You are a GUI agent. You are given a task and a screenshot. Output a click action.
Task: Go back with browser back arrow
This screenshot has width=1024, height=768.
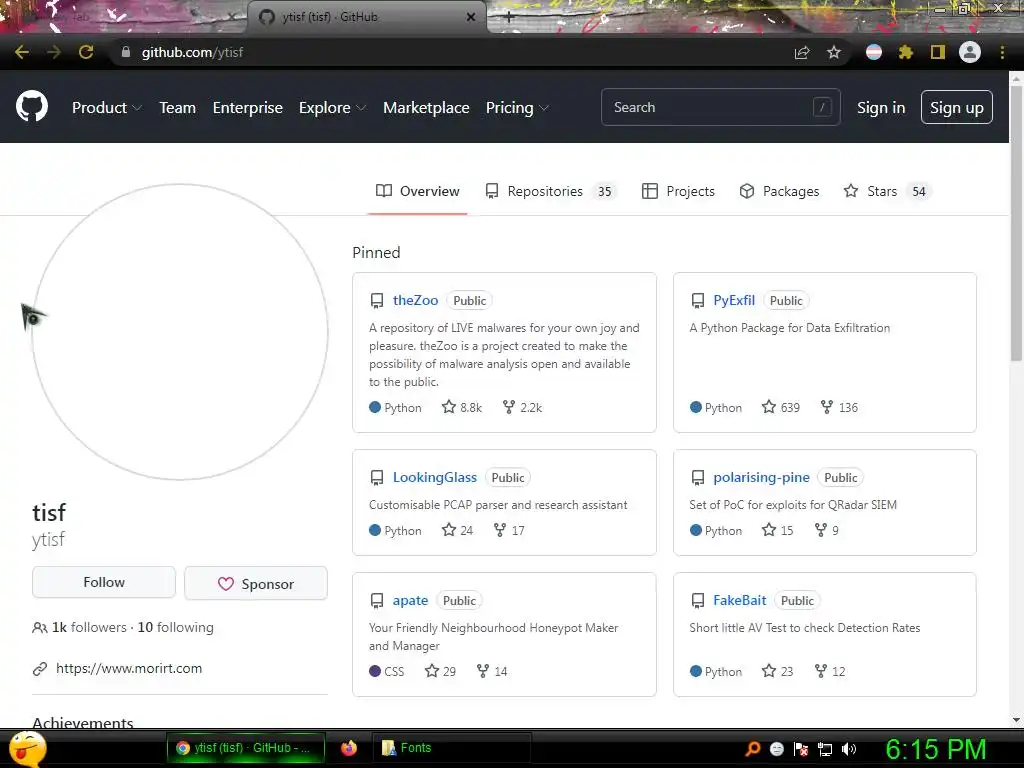22,52
